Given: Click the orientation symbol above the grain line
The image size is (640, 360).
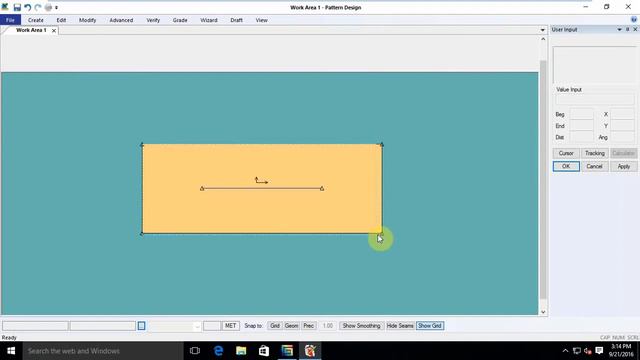Looking at the screenshot, I should (261, 180).
